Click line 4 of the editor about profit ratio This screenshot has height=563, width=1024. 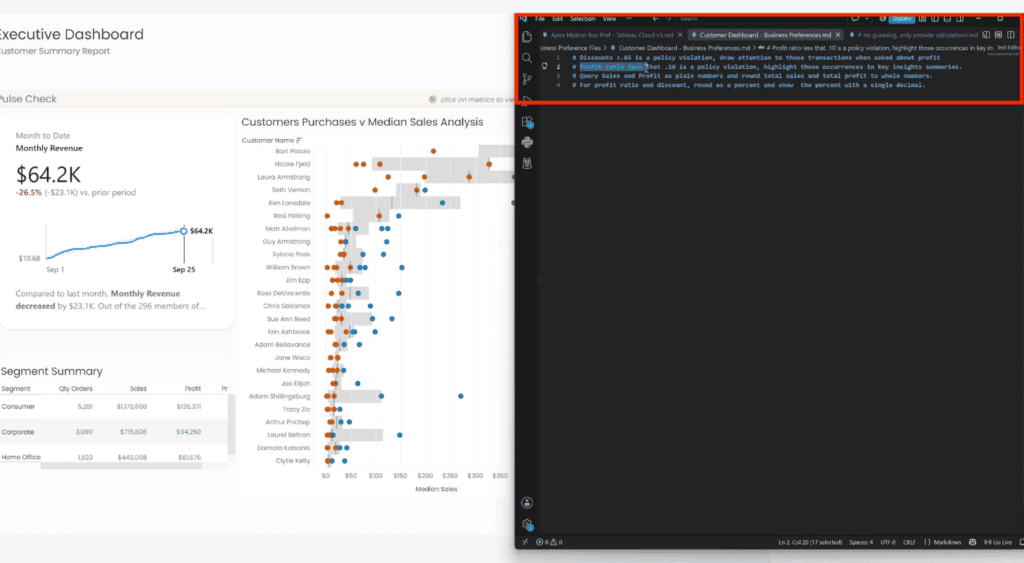(748, 85)
